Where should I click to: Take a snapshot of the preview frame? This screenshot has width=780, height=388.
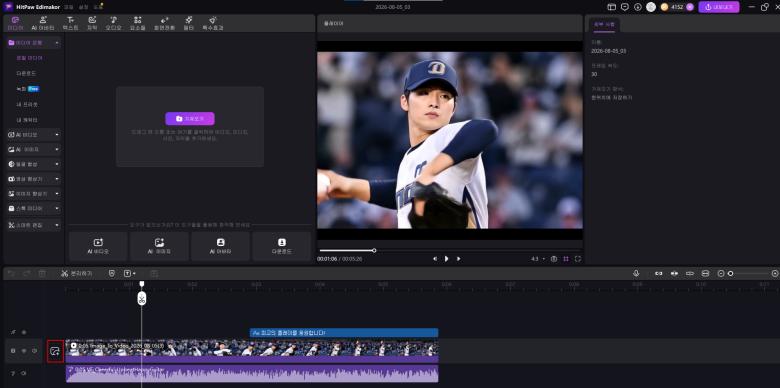coord(554,259)
